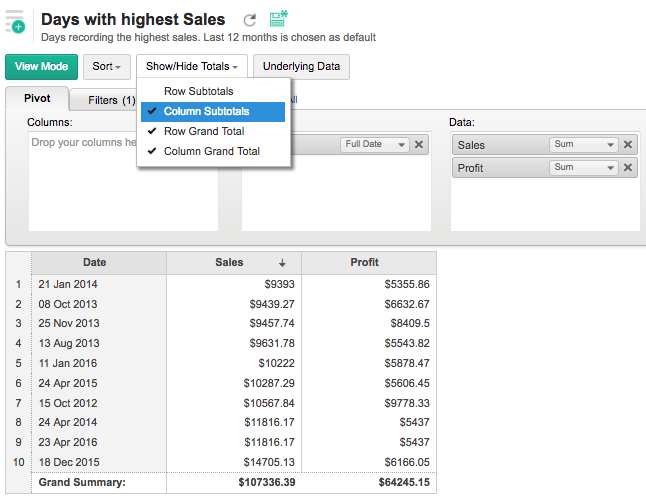646x501 pixels.
Task: Toggle Column Grand Total option
Action: pyautogui.click(x=211, y=152)
